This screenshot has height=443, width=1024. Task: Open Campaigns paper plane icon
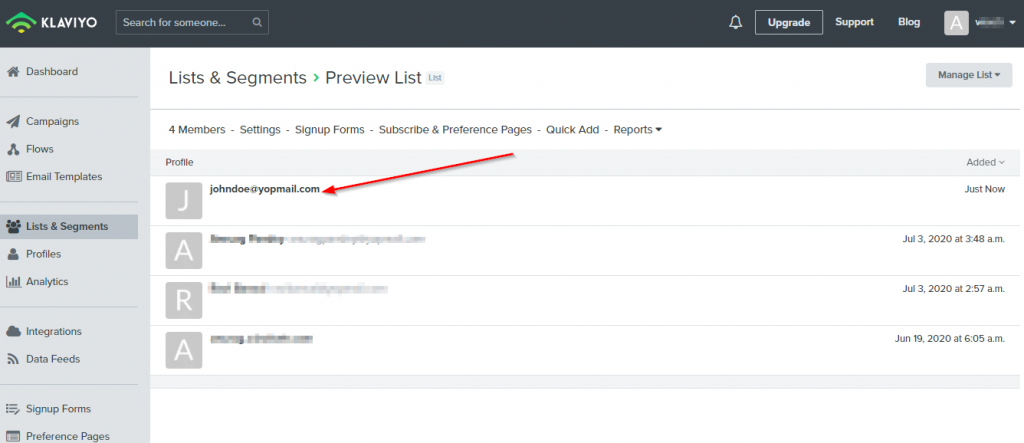[x=12, y=122]
